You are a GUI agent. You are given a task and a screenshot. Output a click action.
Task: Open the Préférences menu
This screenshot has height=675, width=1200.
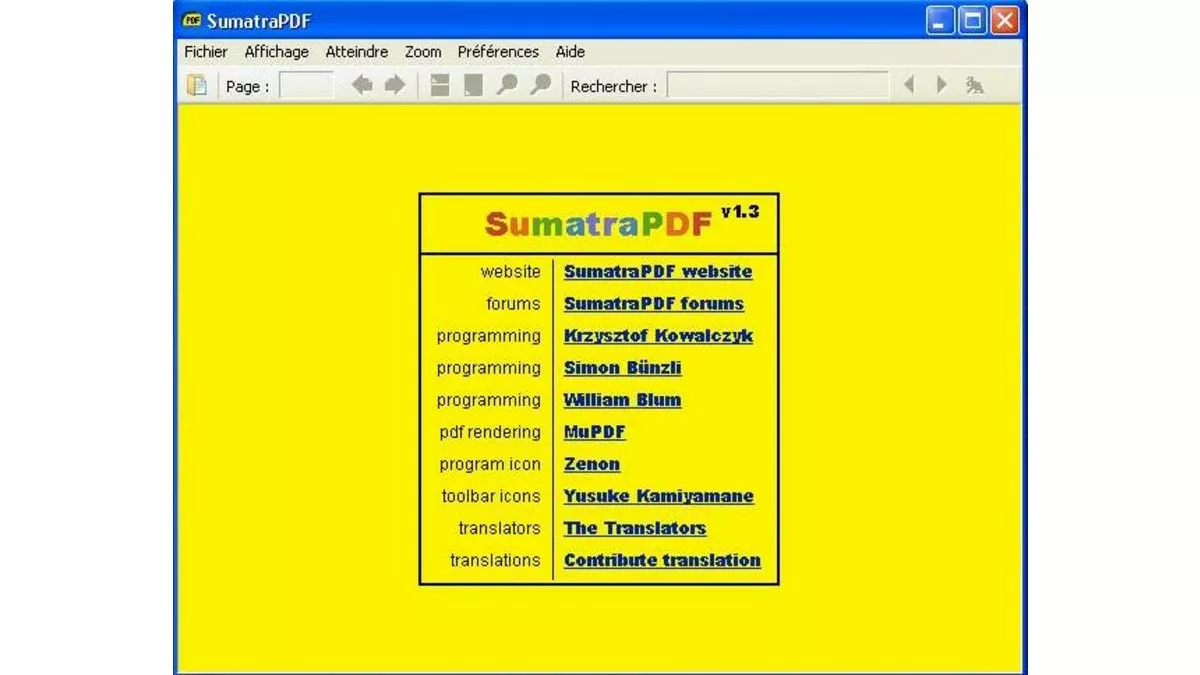(497, 51)
